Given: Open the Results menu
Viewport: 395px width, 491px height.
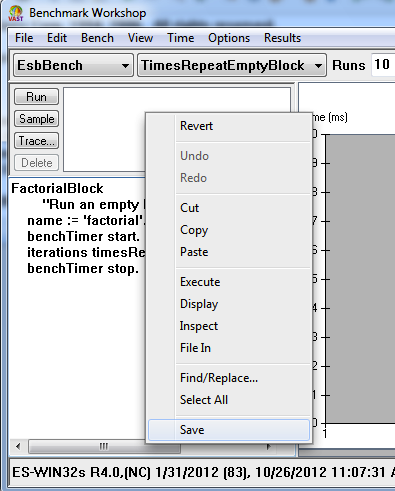Looking at the screenshot, I should coord(282,38).
